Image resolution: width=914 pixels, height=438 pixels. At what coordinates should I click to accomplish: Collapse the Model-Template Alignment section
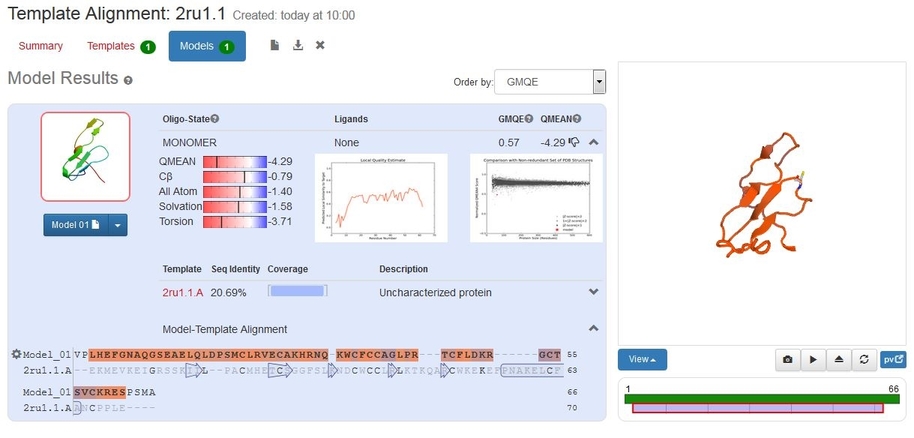tap(593, 328)
